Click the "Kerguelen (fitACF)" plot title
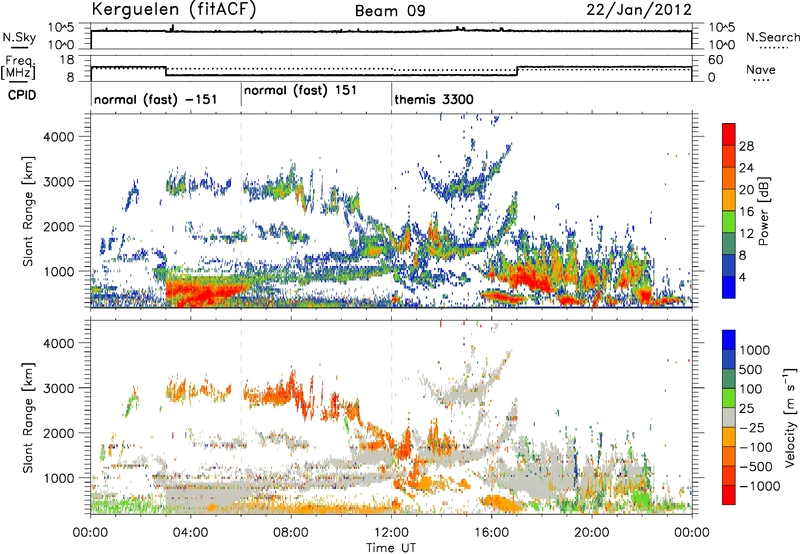Image resolution: width=800 pixels, height=554 pixels. tap(173, 9)
